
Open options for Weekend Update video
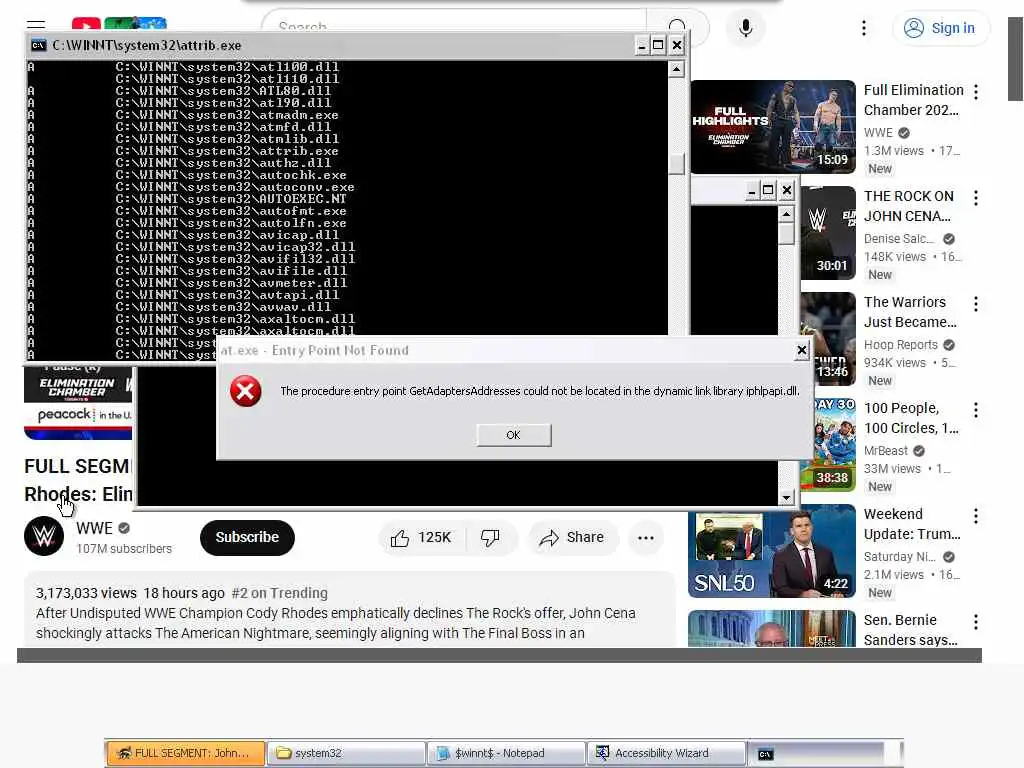976,516
